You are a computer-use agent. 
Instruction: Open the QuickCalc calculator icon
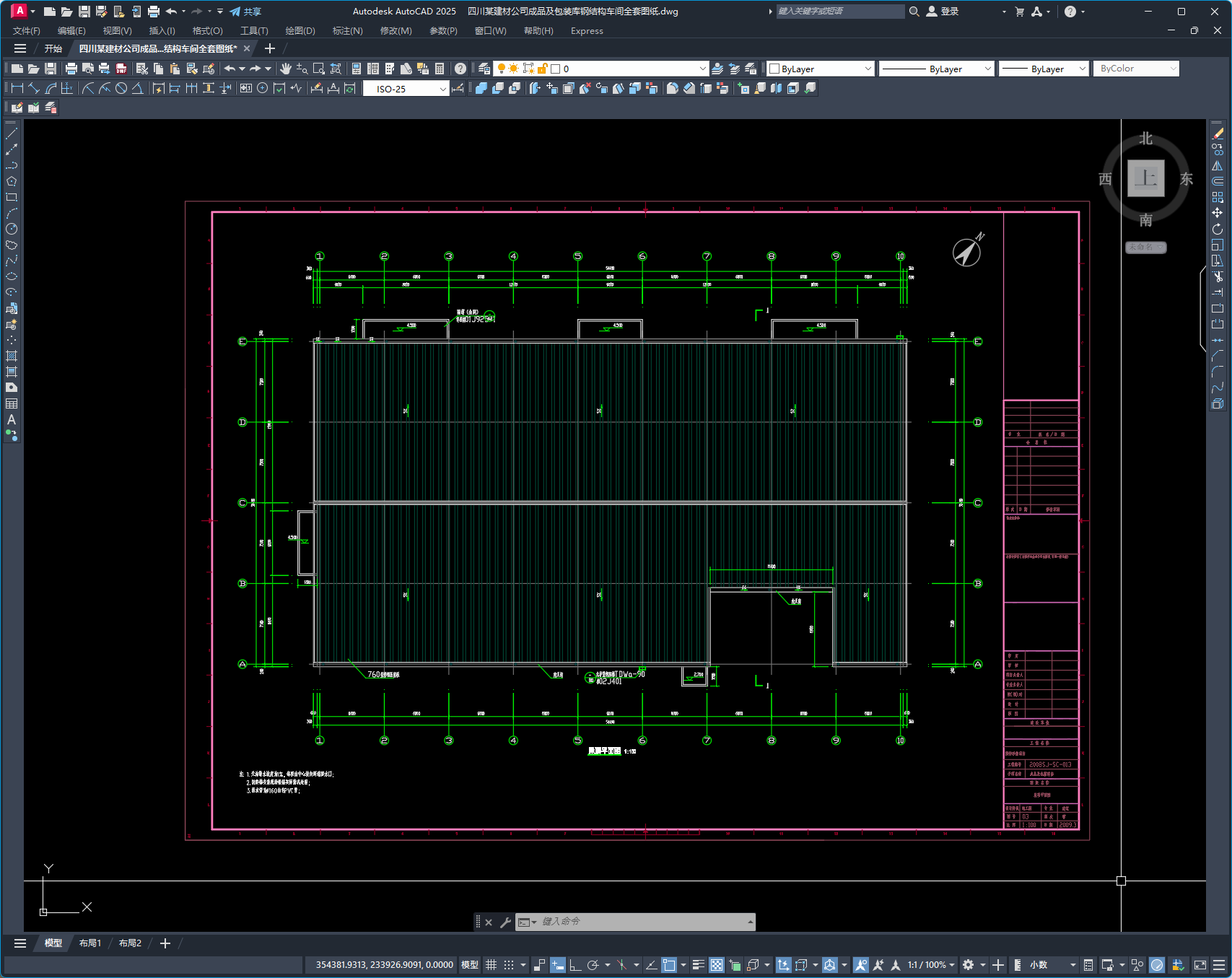(x=440, y=69)
